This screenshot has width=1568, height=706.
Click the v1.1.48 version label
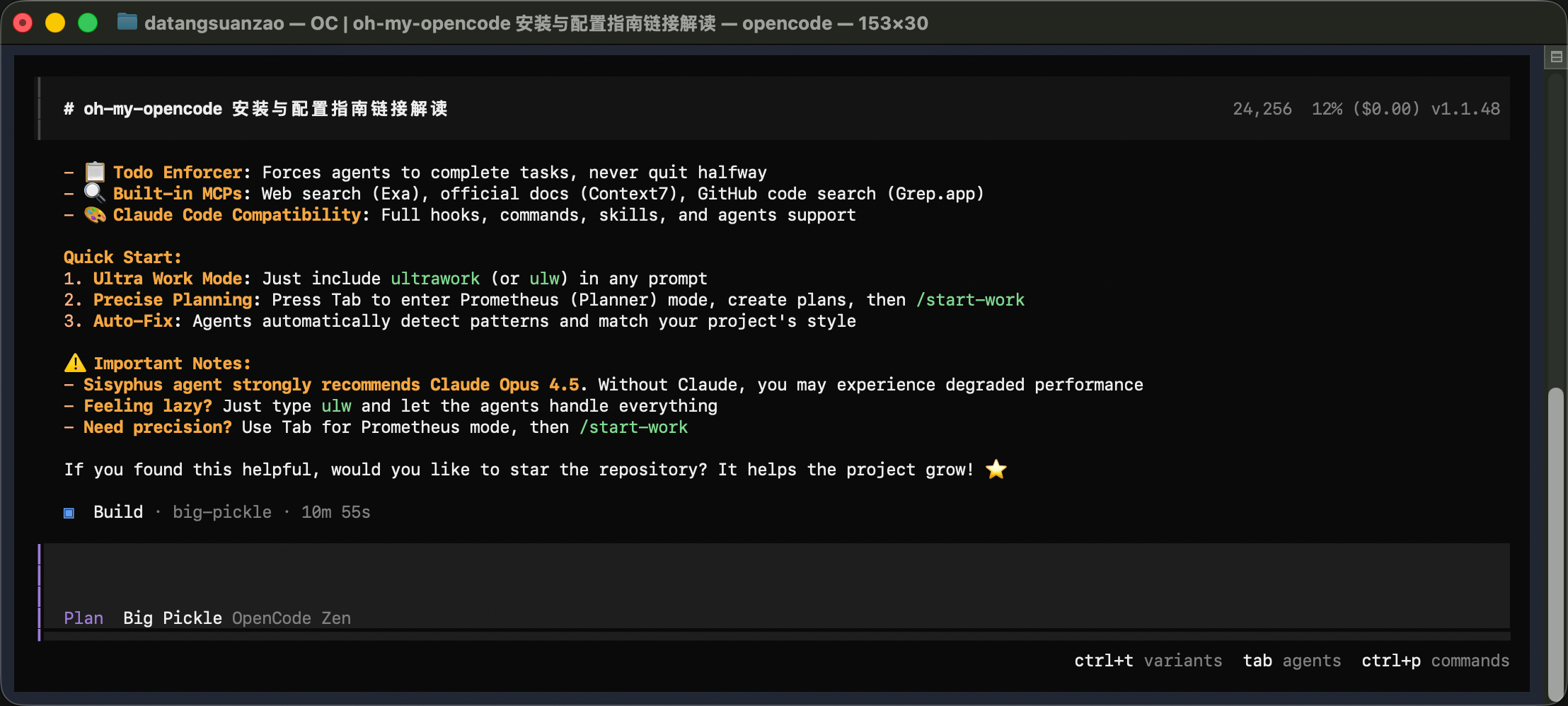[1465, 109]
